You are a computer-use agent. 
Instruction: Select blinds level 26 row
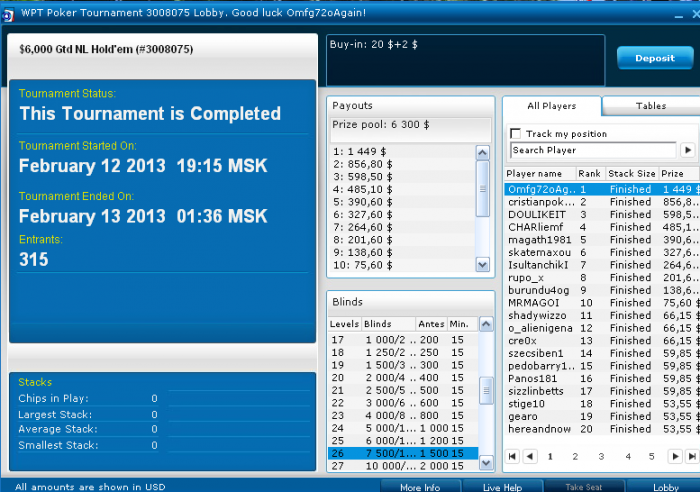point(403,453)
